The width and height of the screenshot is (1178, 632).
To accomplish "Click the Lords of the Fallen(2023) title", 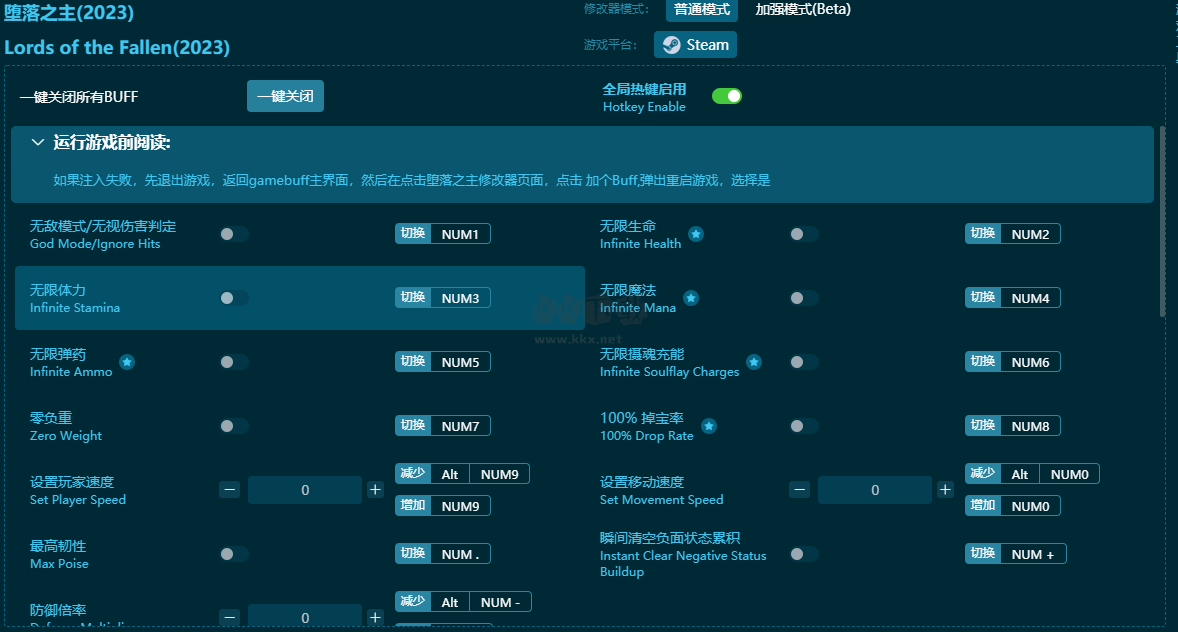I will tap(117, 47).
